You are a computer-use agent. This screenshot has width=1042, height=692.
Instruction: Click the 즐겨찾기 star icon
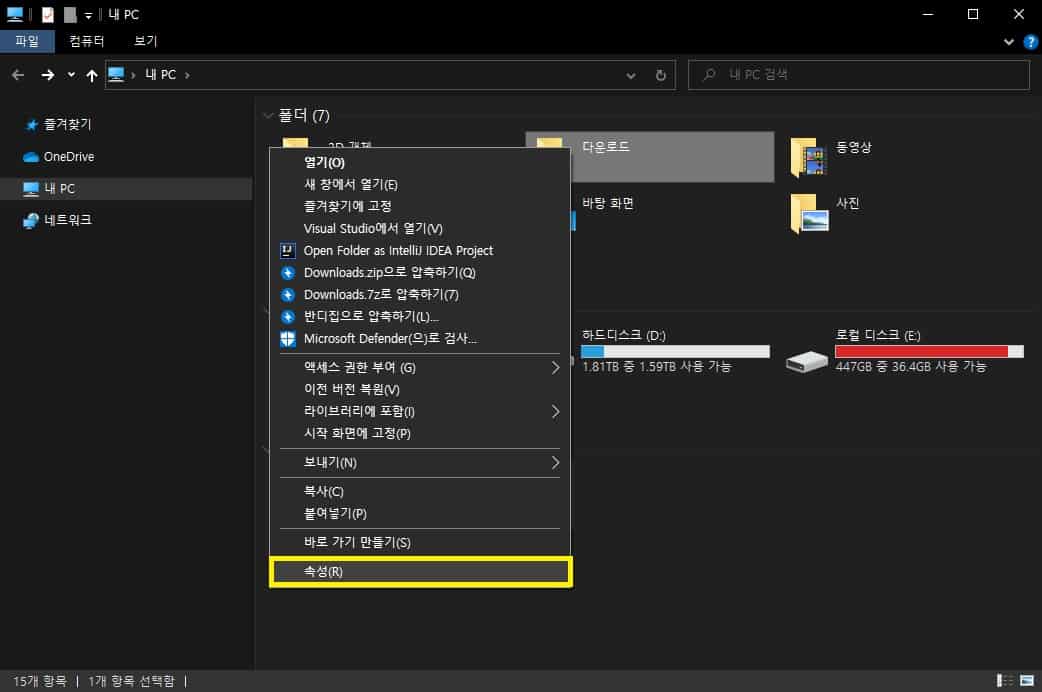pyautogui.click(x=31, y=125)
